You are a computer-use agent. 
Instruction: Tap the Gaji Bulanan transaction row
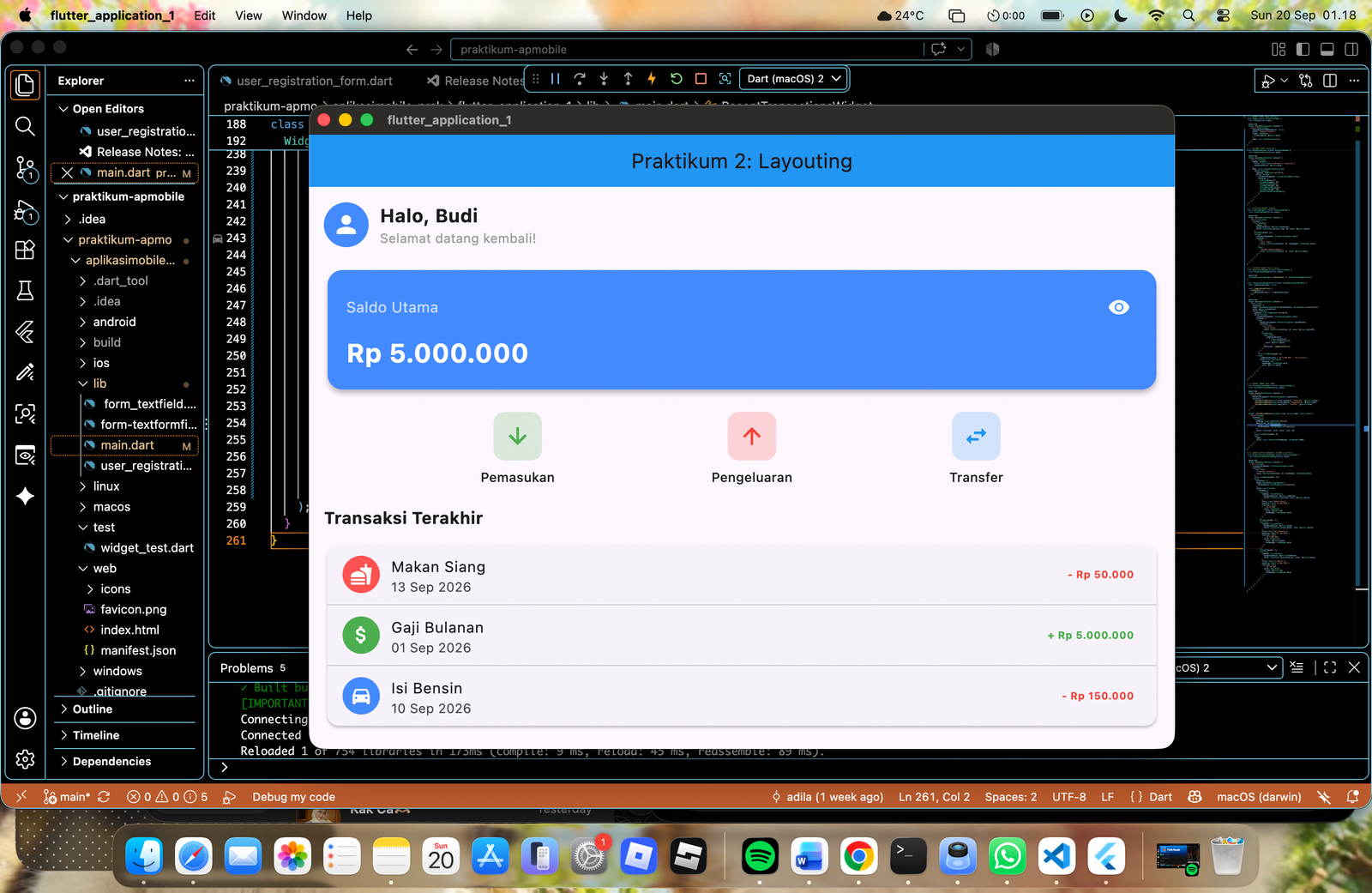(x=742, y=636)
